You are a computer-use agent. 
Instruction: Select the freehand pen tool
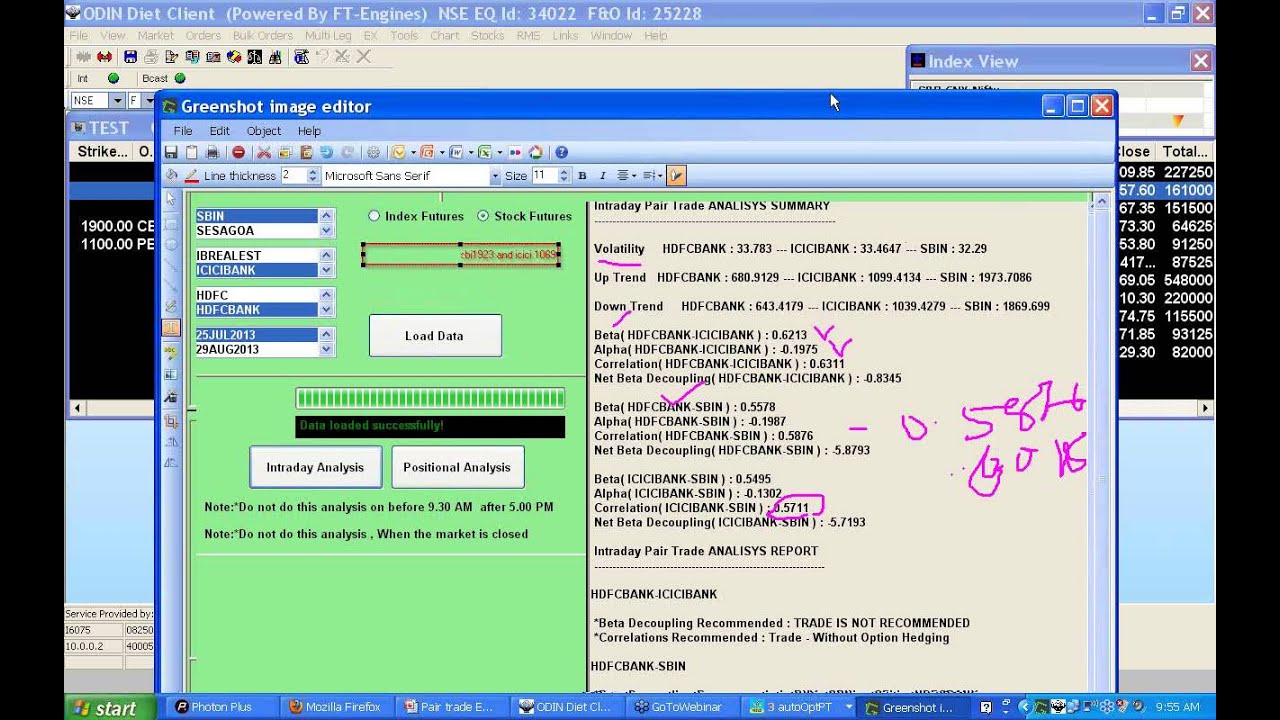pyautogui.click(x=171, y=306)
